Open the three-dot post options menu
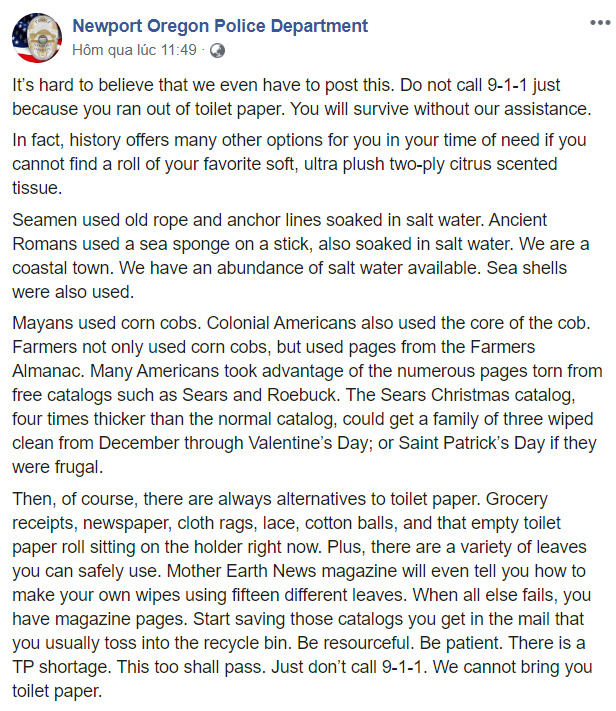 [600, 23]
